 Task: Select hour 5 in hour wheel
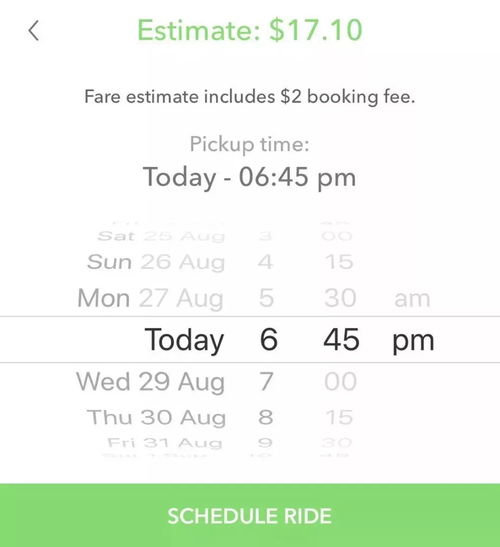point(266,298)
